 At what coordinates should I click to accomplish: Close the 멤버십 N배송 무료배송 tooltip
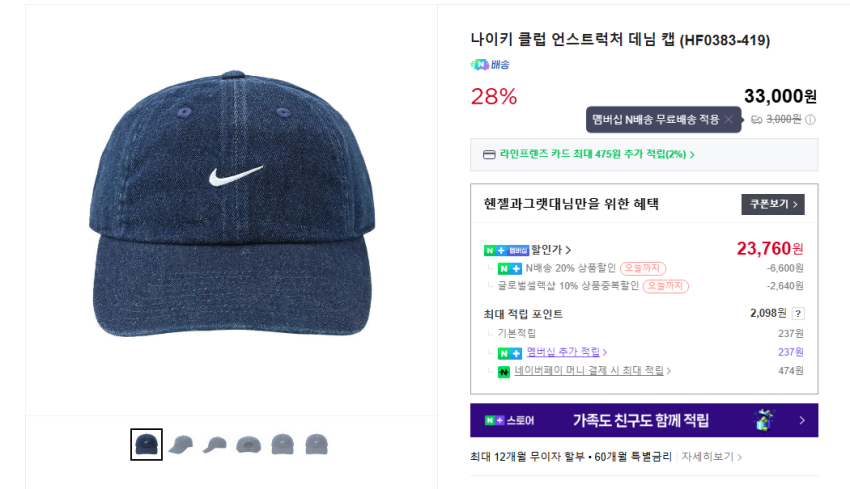(x=730, y=120)
